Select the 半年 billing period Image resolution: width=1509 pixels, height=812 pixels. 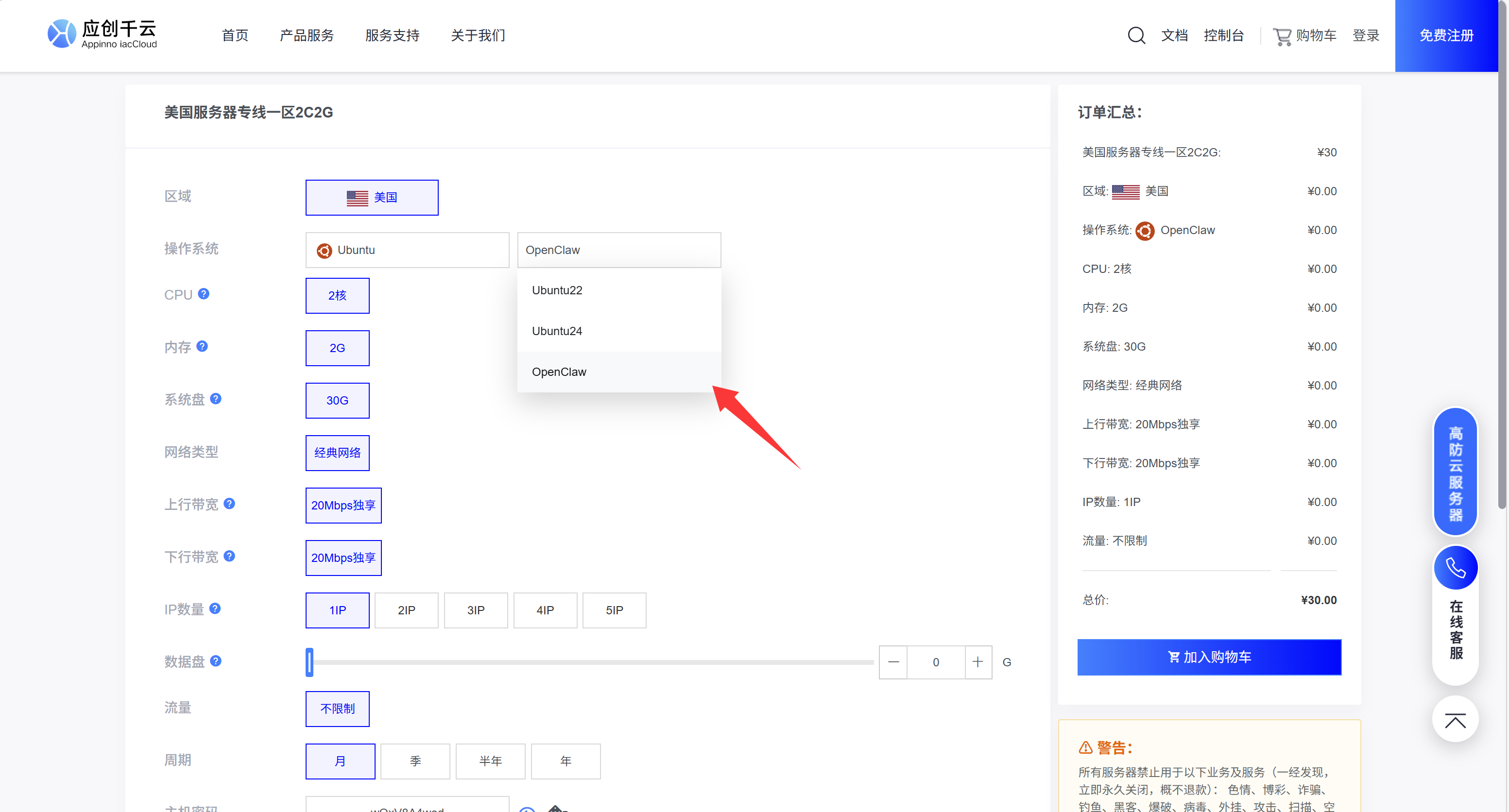pyautogui.click(x=490, y=761)
